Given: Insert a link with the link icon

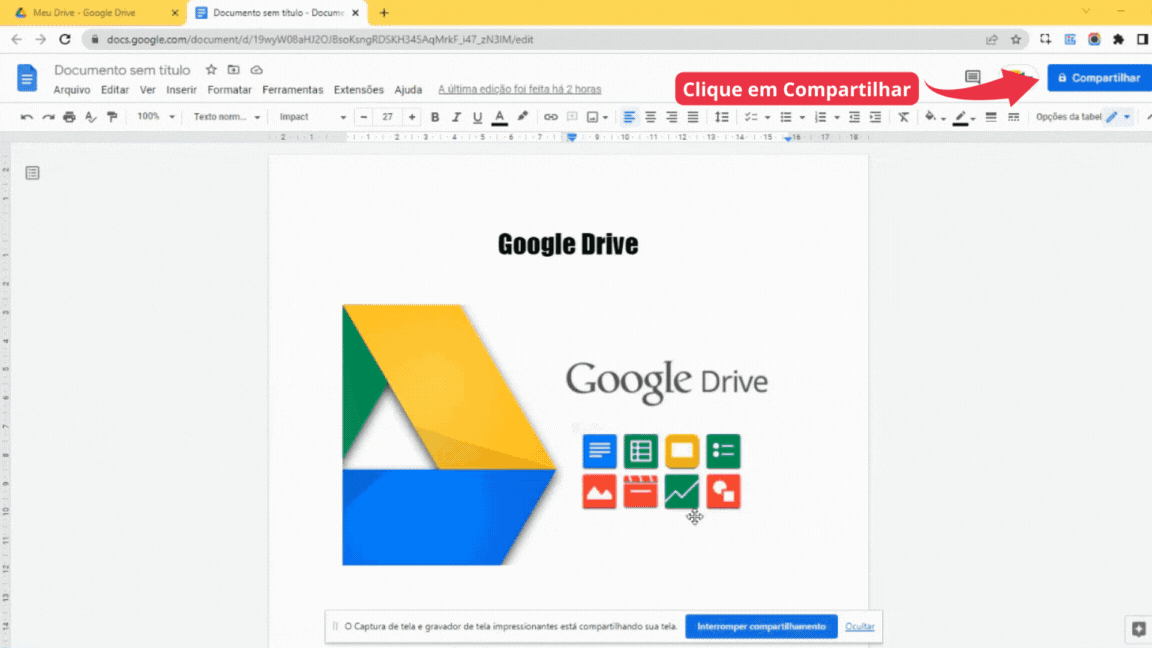Looking at the screenshot, I should tap(550, 117).
